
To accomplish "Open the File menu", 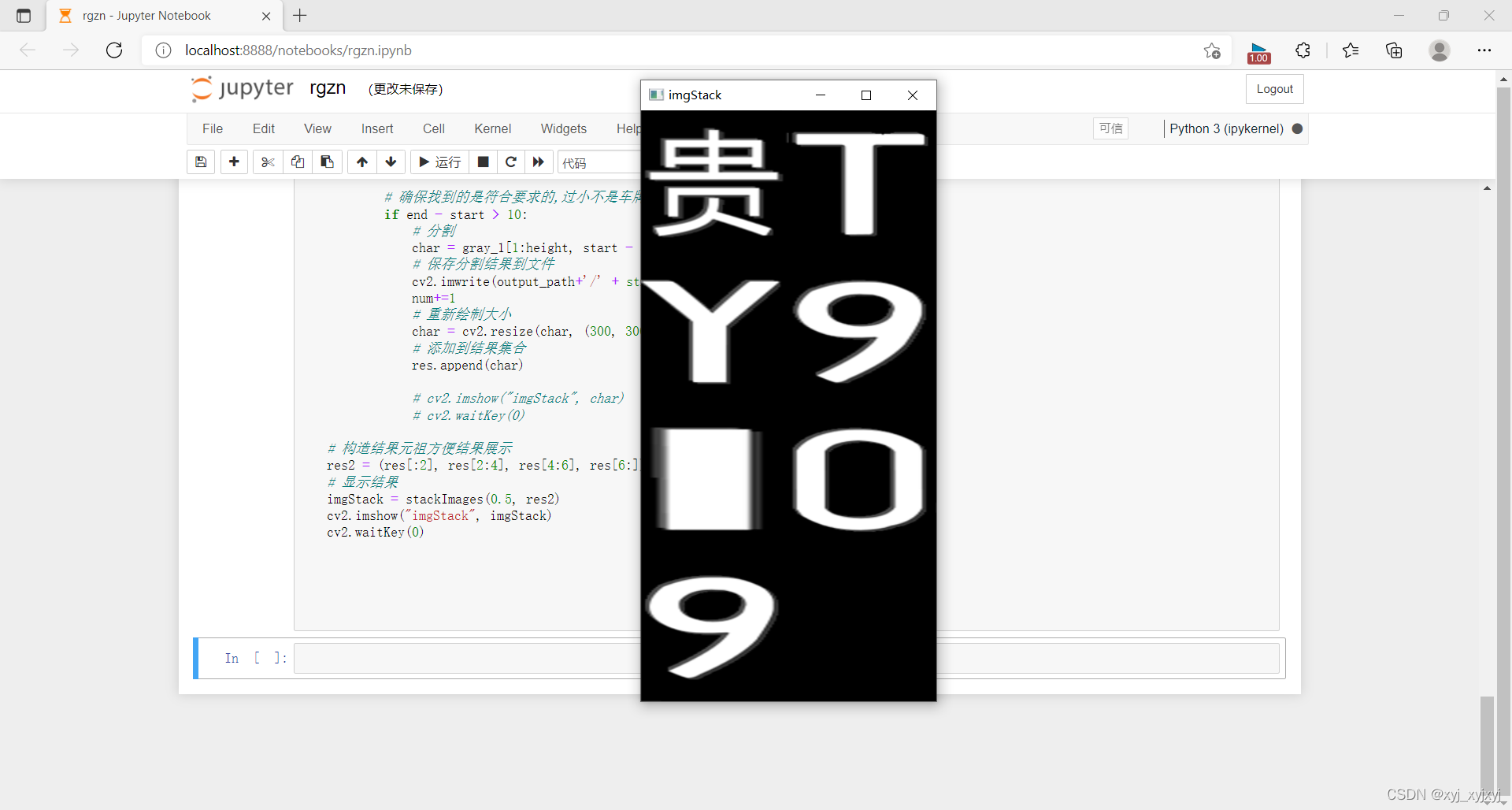I will click(213, 129).
